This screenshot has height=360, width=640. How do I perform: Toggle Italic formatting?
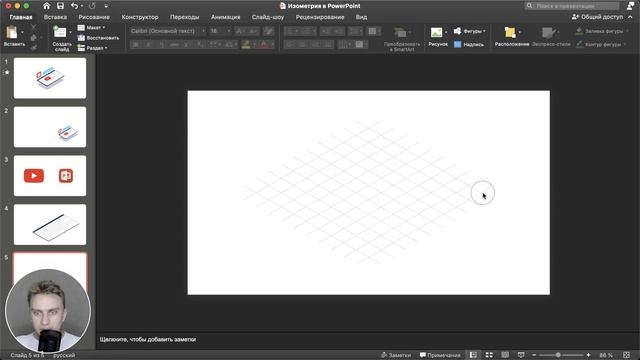tap(149, 44)
